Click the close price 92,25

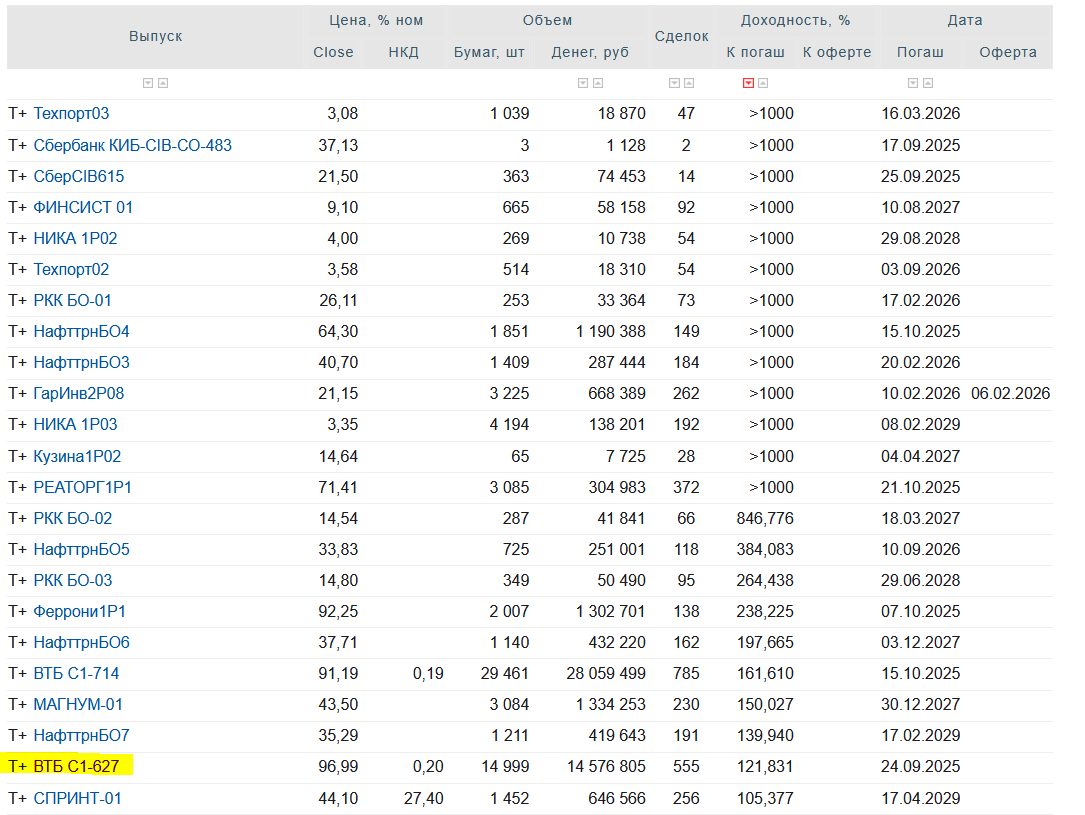pos(338,612)
